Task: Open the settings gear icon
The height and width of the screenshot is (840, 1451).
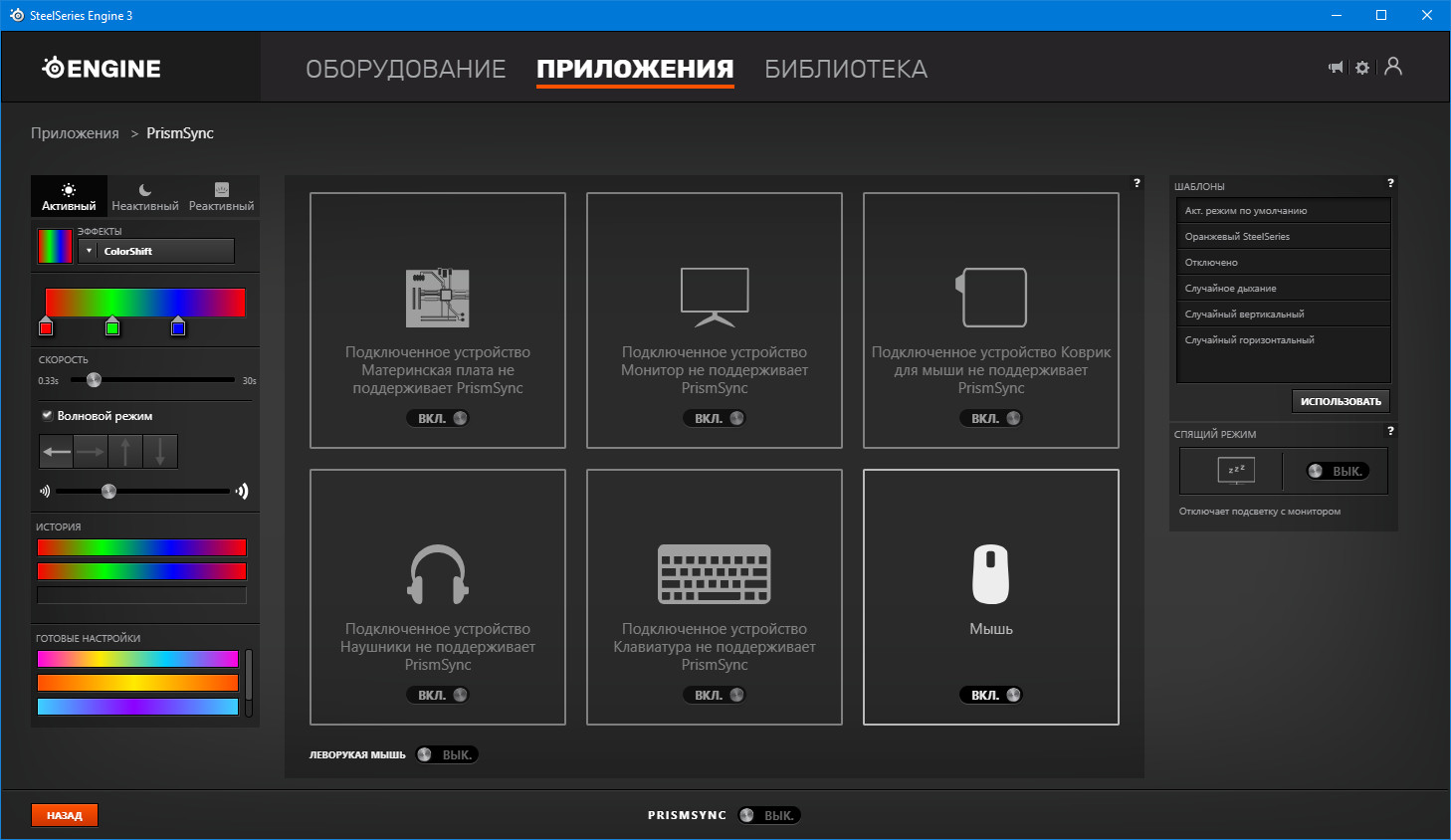Action: (x=1362, y=68)
